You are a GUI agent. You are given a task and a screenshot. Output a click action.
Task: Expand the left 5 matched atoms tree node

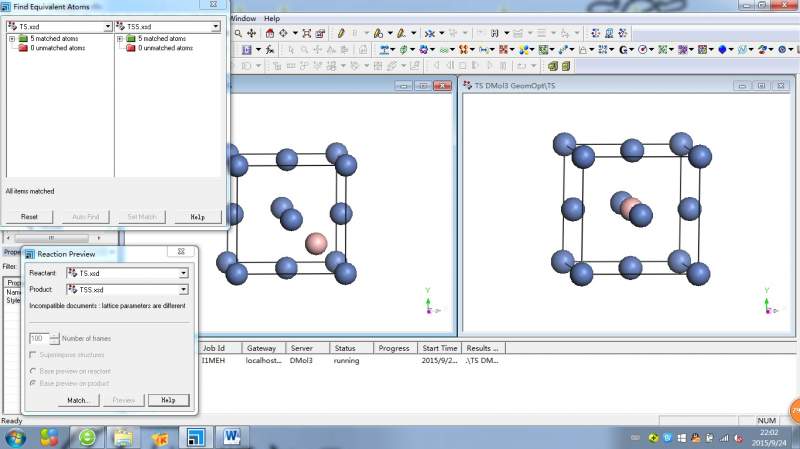pos(11,39)
